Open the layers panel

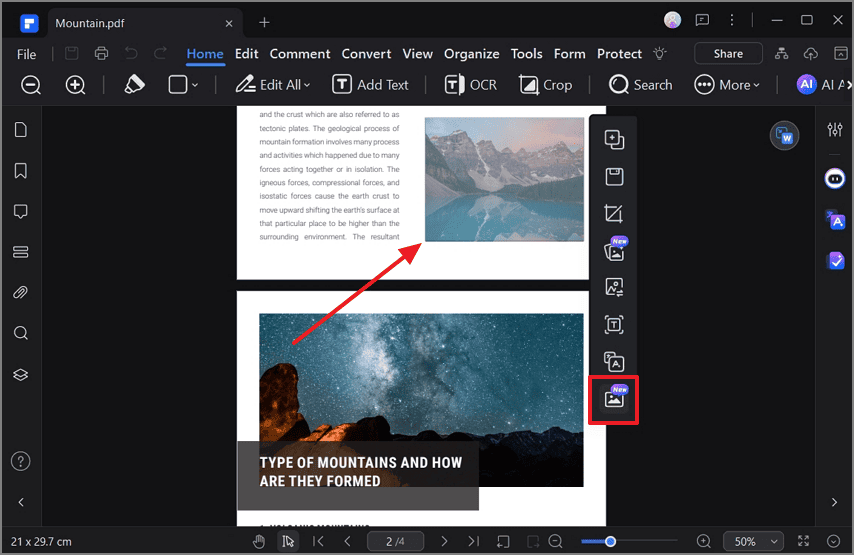[21, 375]
